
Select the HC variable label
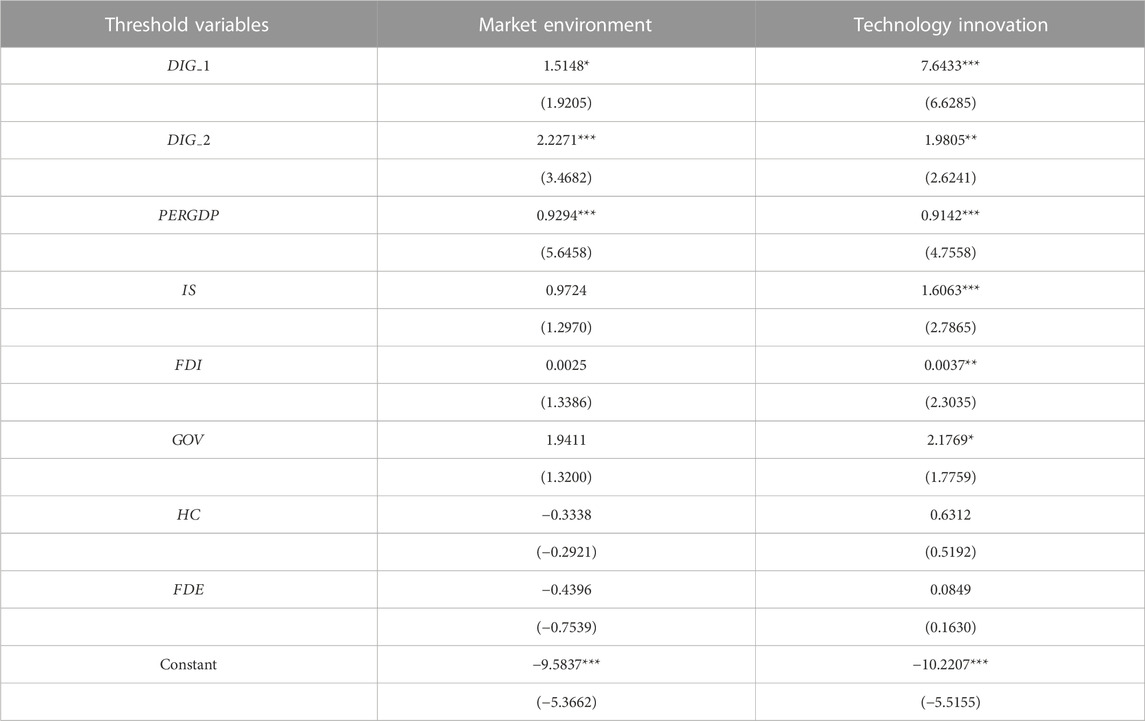coord(188,514)
